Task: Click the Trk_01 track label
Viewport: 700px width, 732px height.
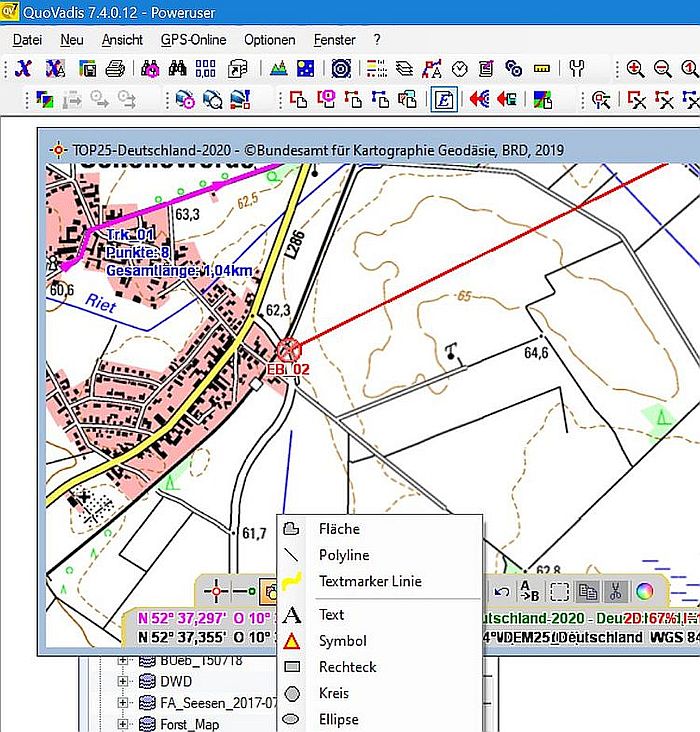Action: click(x=130, y=235)
